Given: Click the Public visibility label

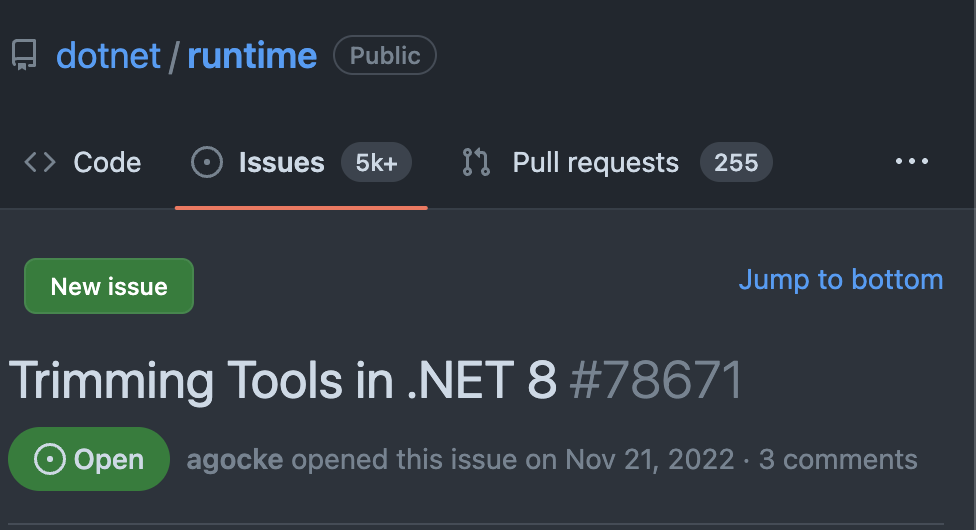Looking at the screenshot, I should (385, 56).
